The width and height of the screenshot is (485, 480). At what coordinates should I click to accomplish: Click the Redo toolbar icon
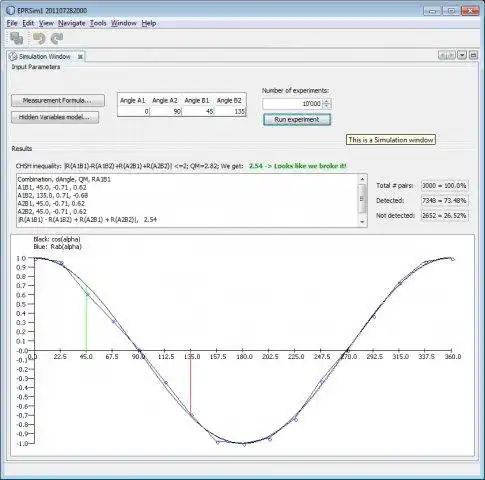[57, 38]
